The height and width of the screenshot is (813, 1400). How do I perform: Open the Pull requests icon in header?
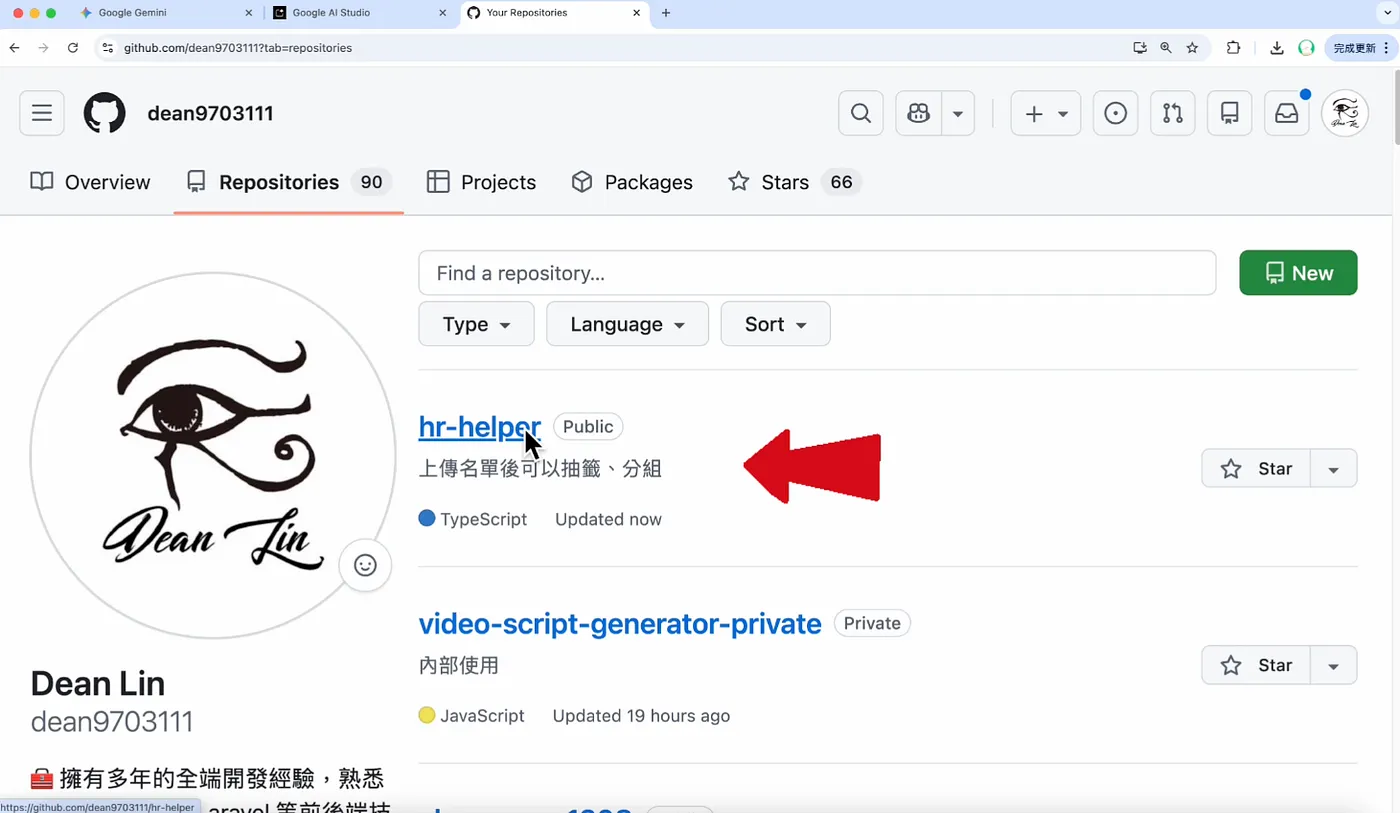point(1172,113)
